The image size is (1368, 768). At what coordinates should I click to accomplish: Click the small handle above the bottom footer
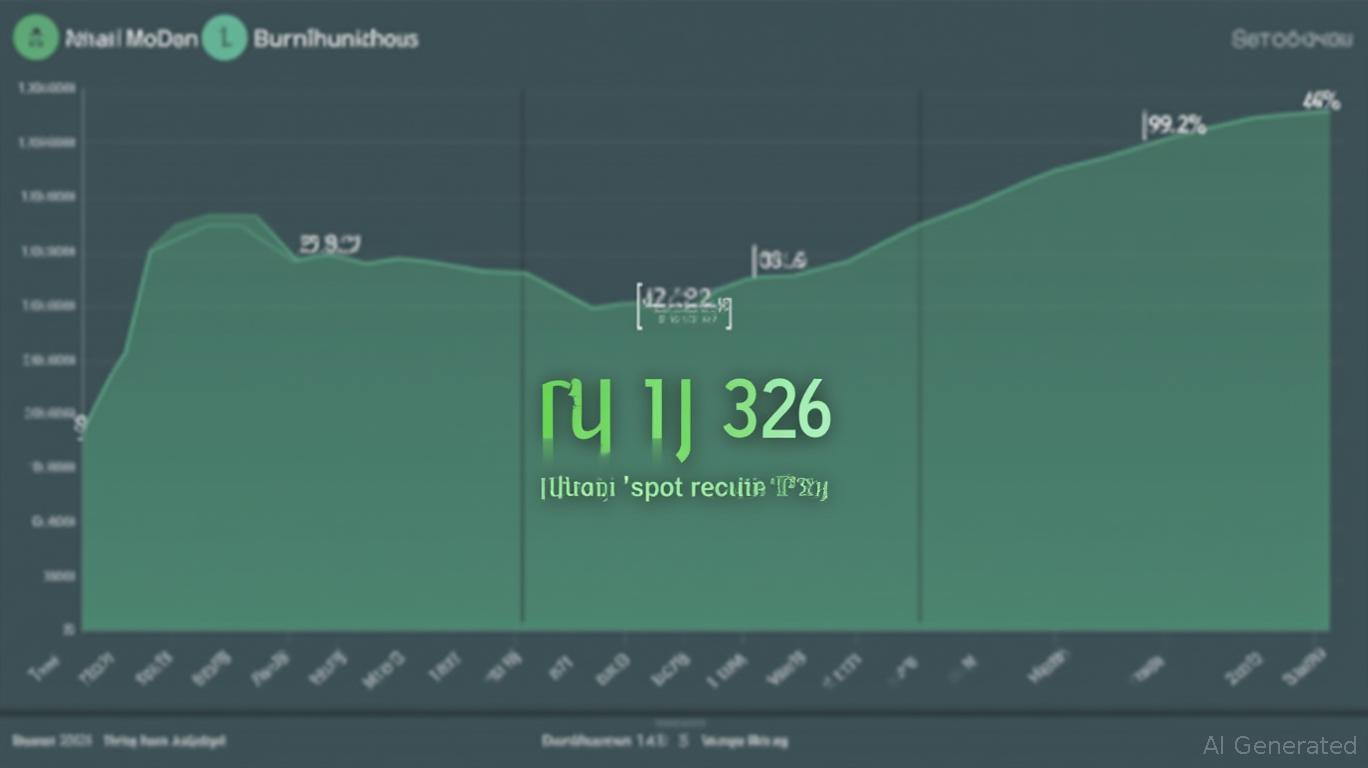point(680,723)
